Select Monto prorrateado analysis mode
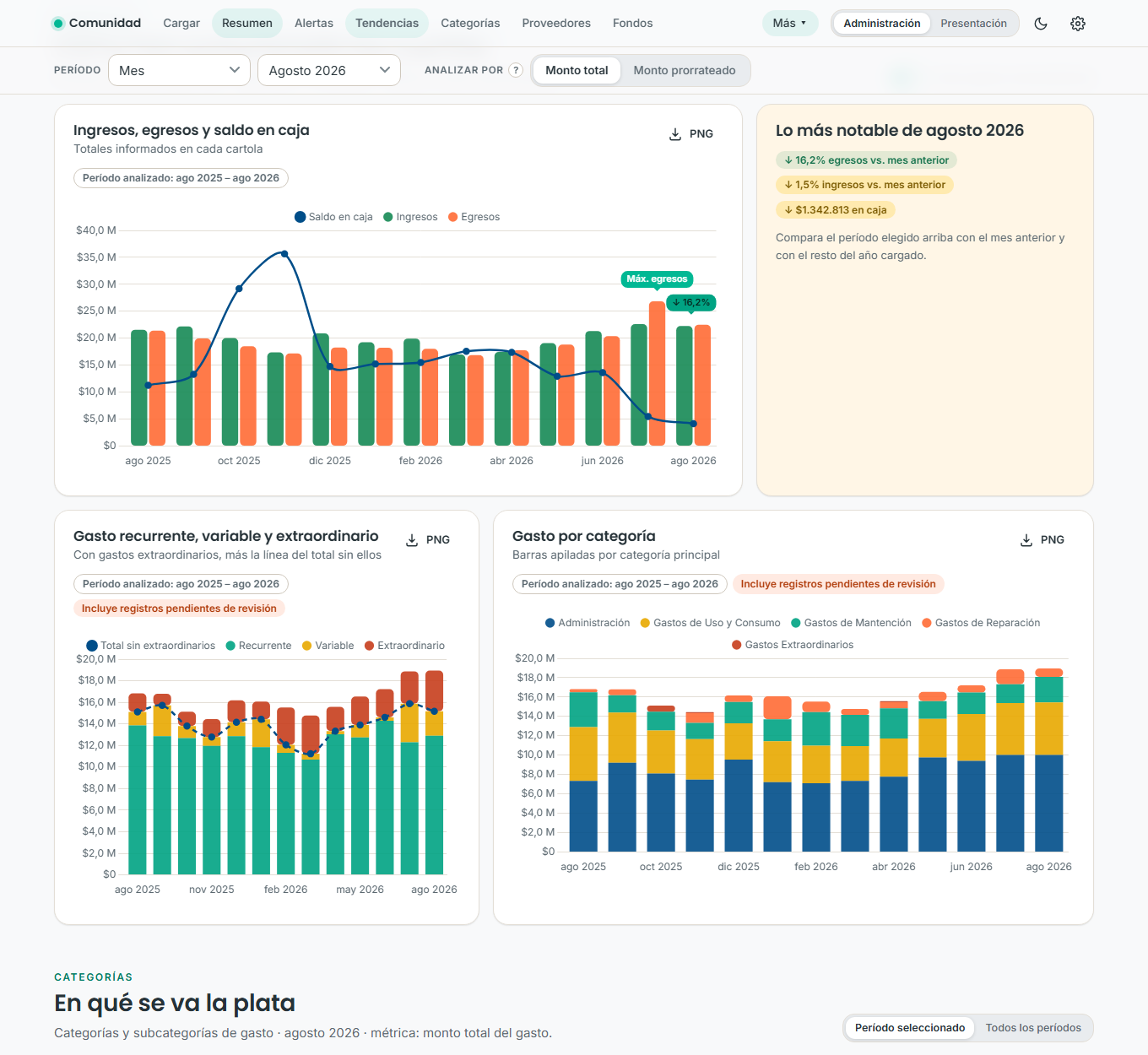Viewport: 1148px width, 1055px height. click(685, 70)
